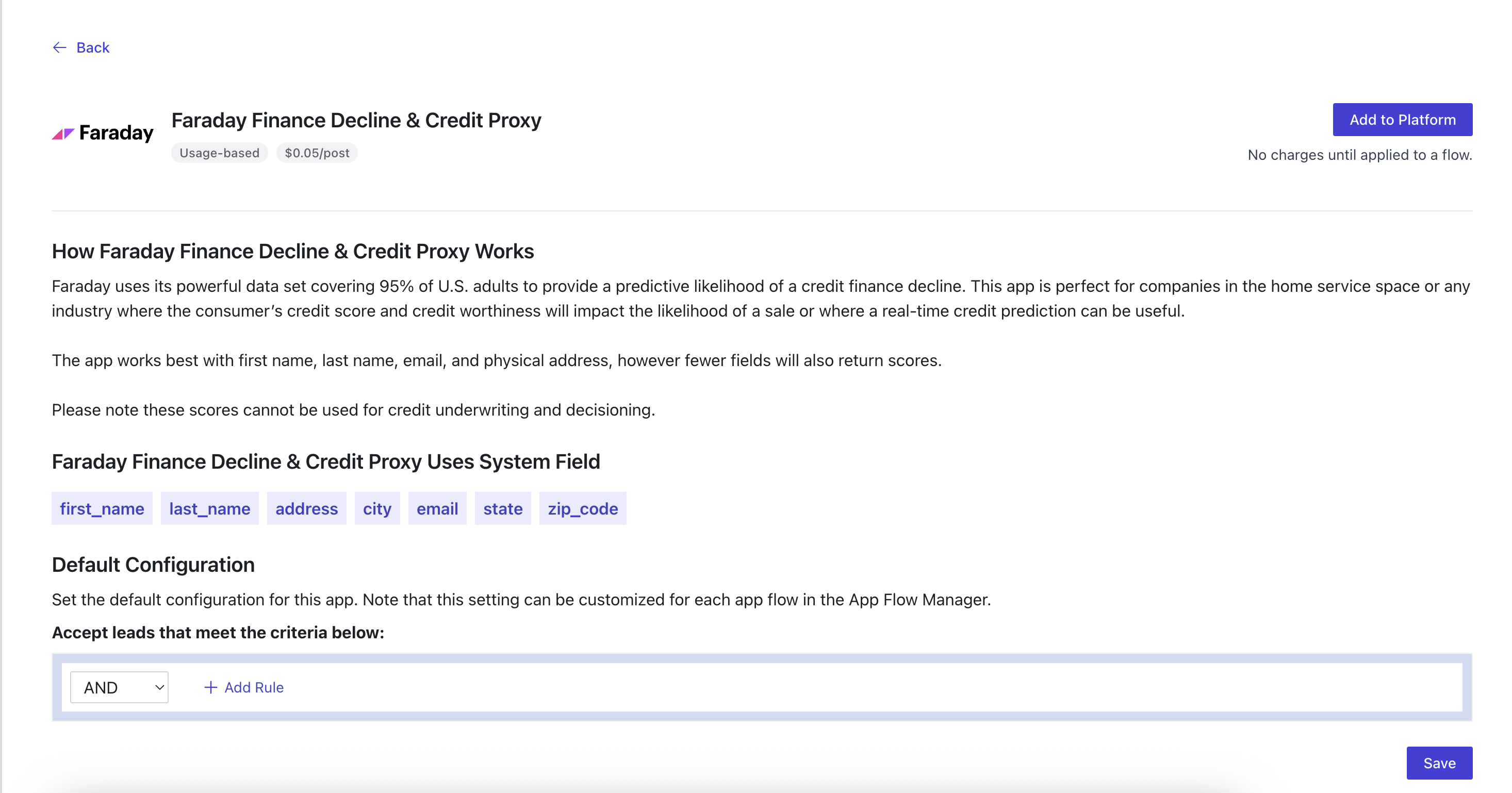Click Add to Platform
This screenshot has height=793, width=1512.
pos(1402,119)
